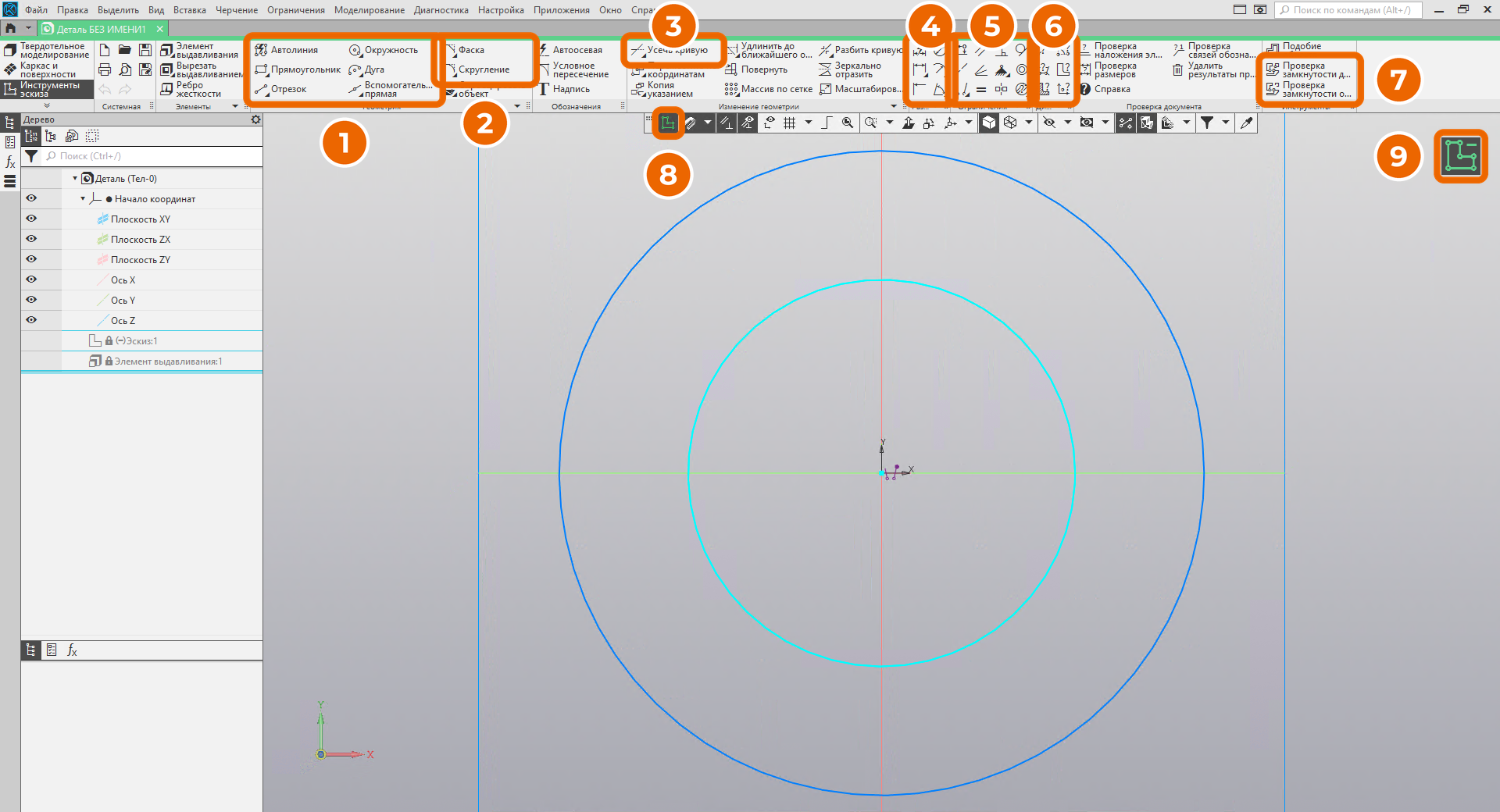Open tree panel settings gear
The image size is (1500, 812).
tap(255, 119)
